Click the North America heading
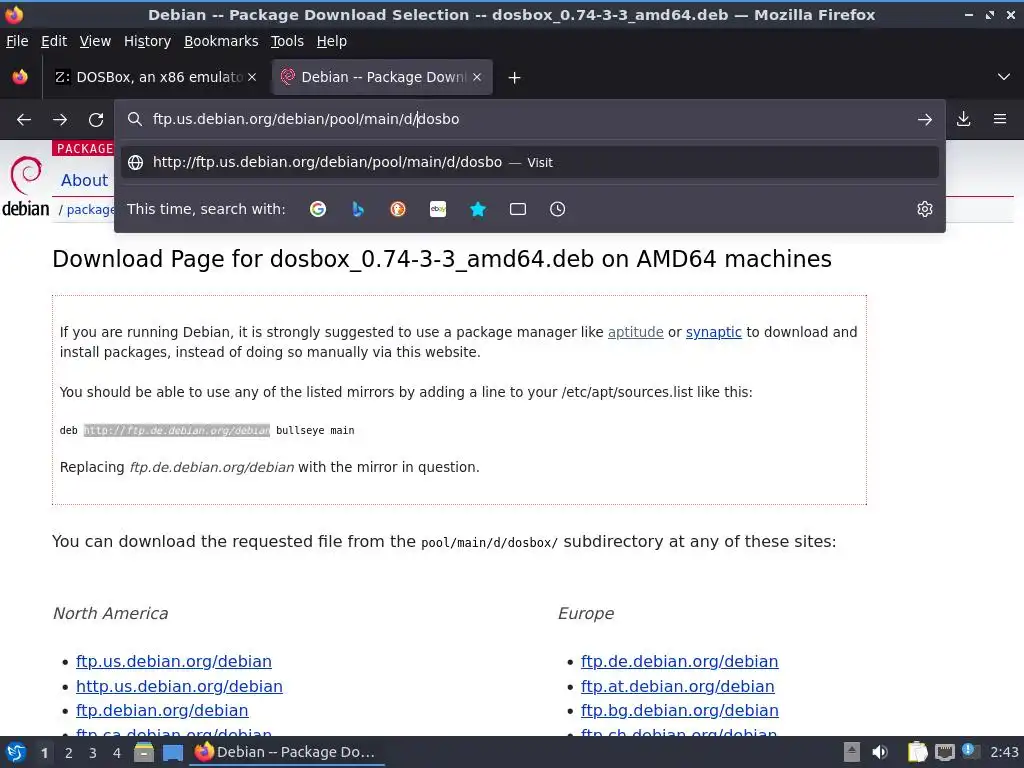This screenshot has width=1024, height=768. coord(110,613)
